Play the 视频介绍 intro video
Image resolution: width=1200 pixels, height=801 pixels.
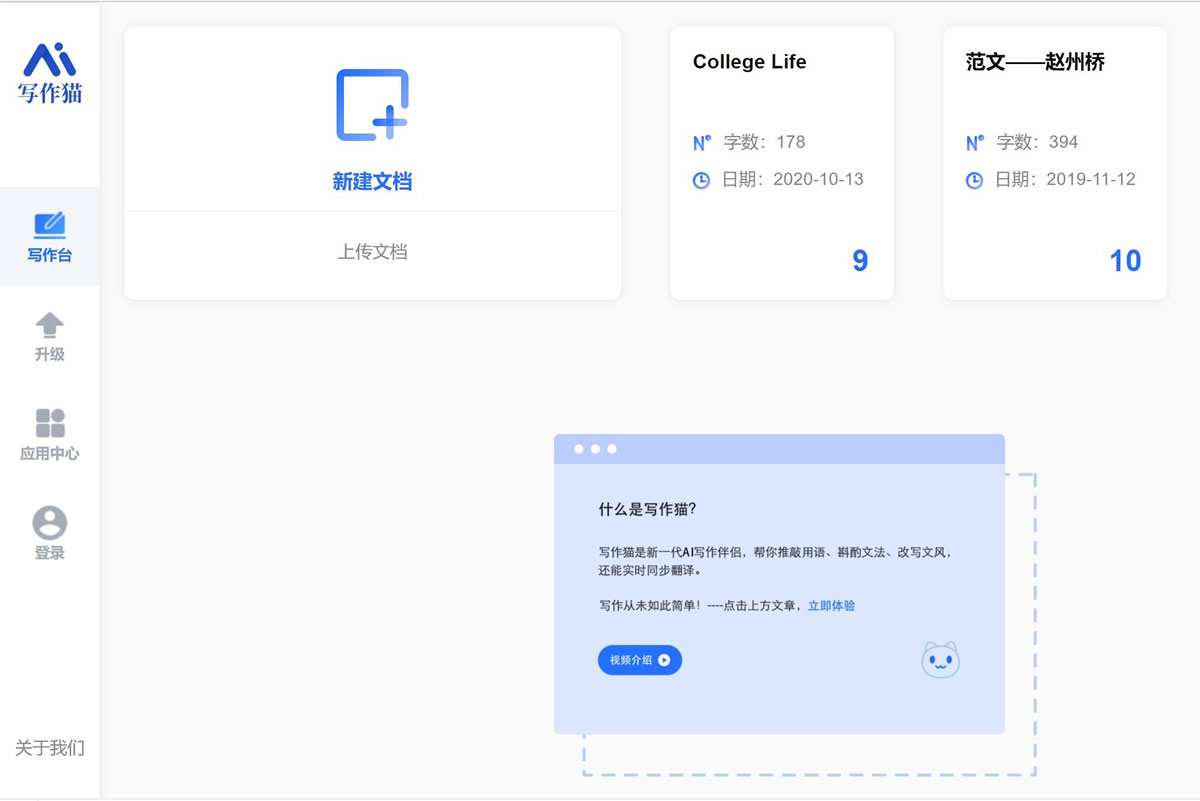tap(640, 660)
